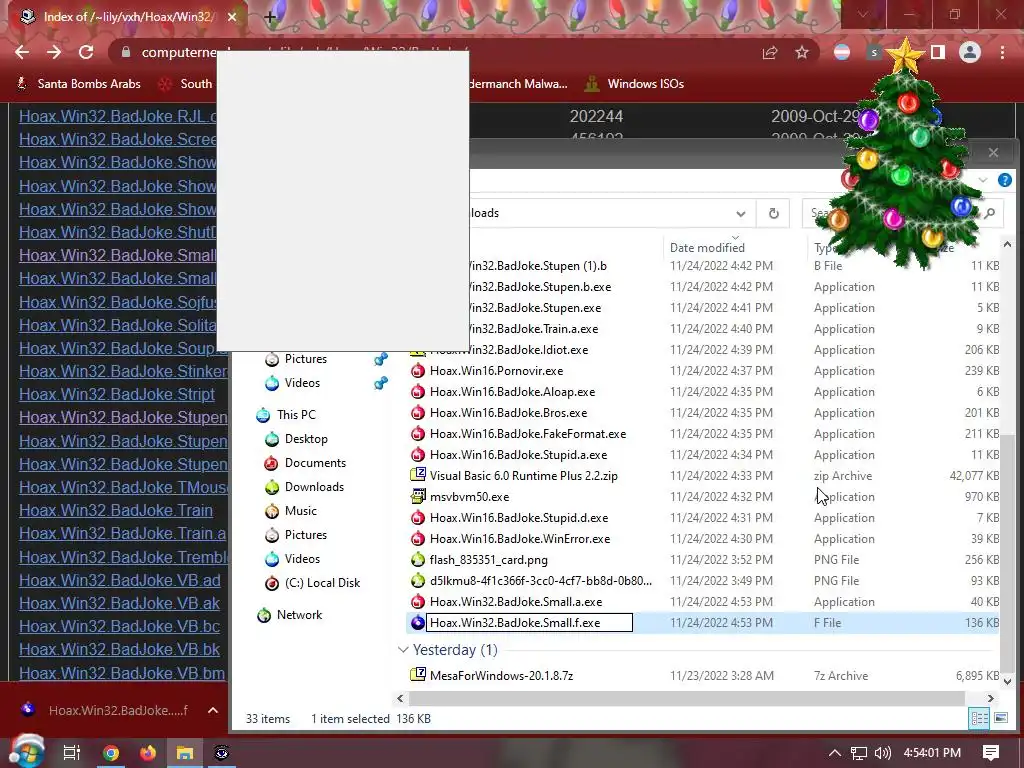
Task: Open Windows Start button
Action: (27, 752)
